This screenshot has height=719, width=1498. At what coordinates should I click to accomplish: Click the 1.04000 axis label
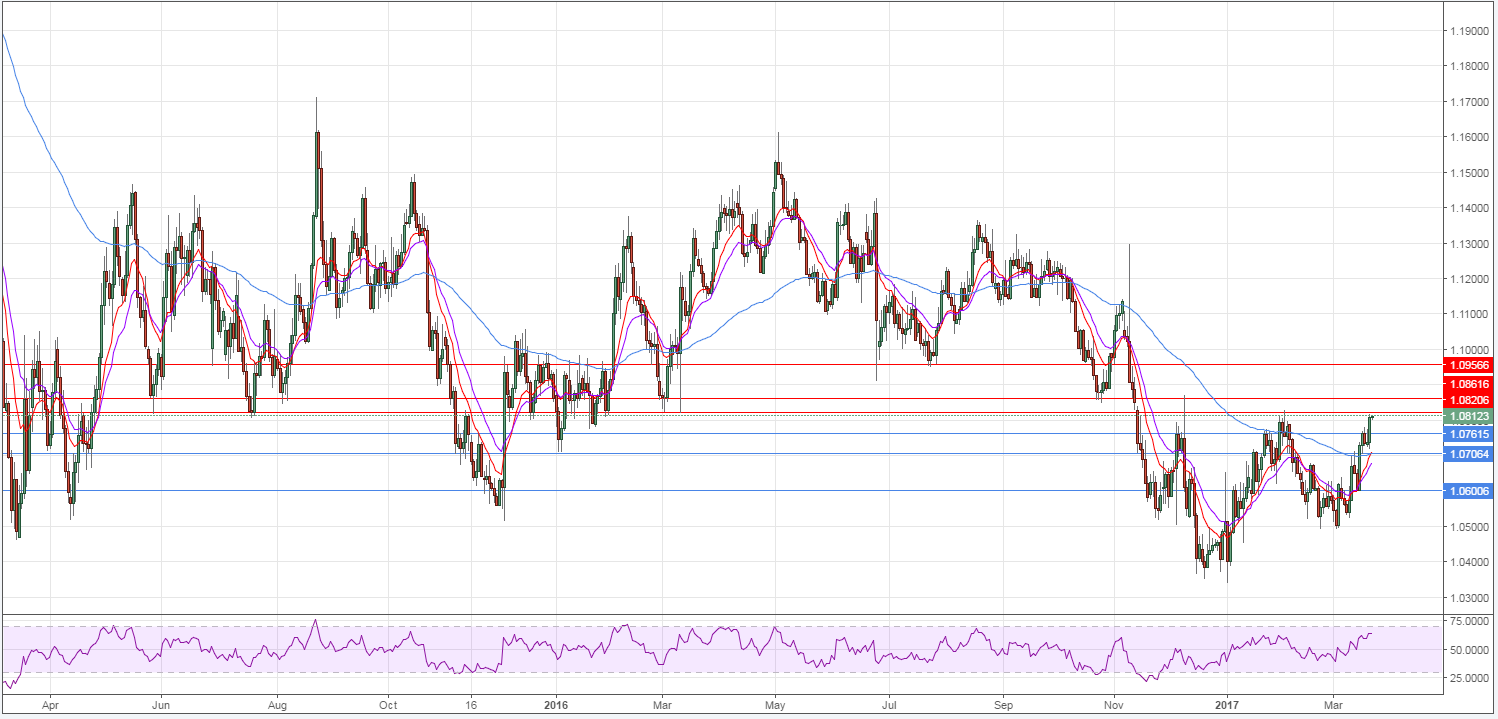[x=1472, y=562]
